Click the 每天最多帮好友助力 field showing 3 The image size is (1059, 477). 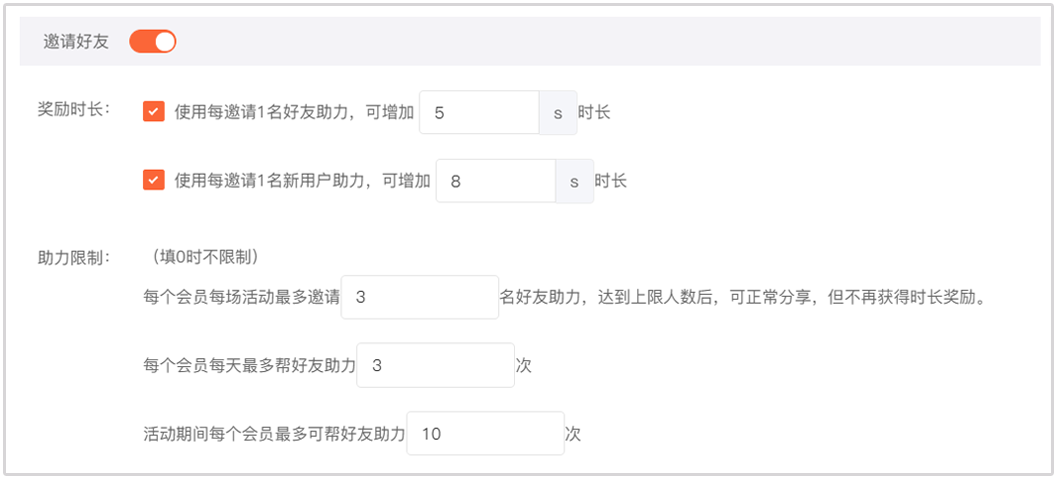click(x=435, y=366)
